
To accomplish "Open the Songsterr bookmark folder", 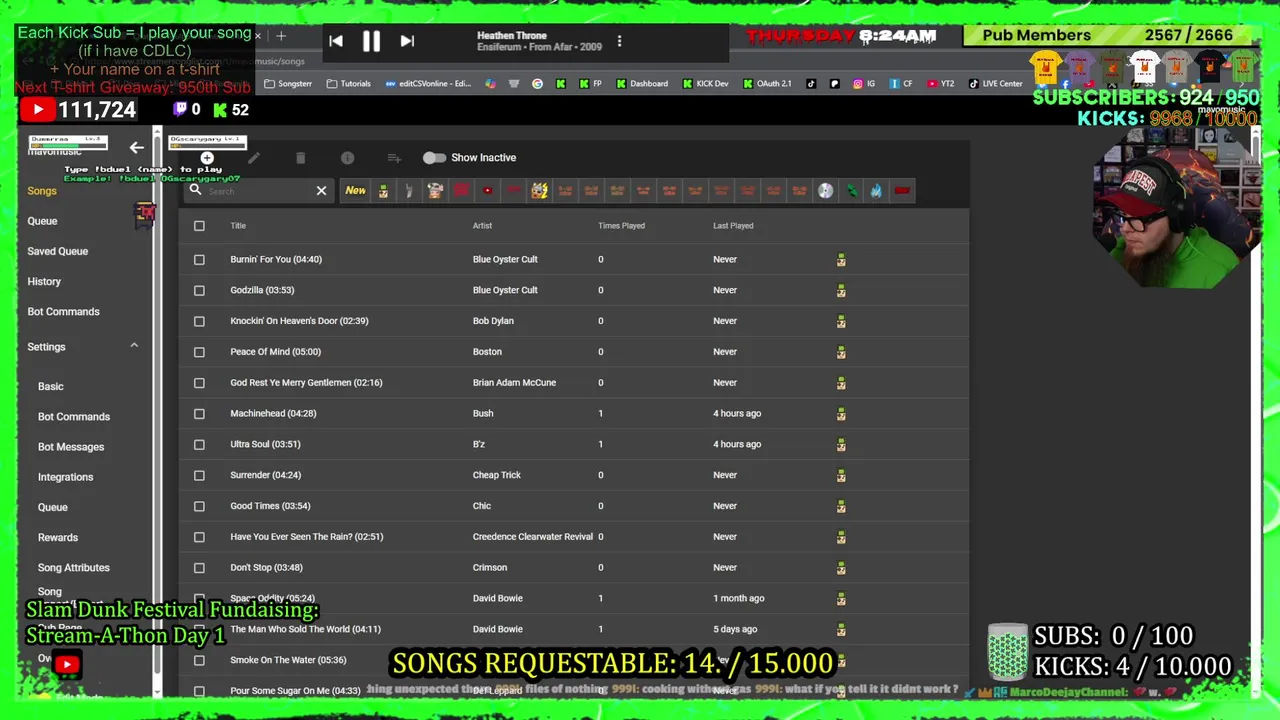I will click(288, 84).
